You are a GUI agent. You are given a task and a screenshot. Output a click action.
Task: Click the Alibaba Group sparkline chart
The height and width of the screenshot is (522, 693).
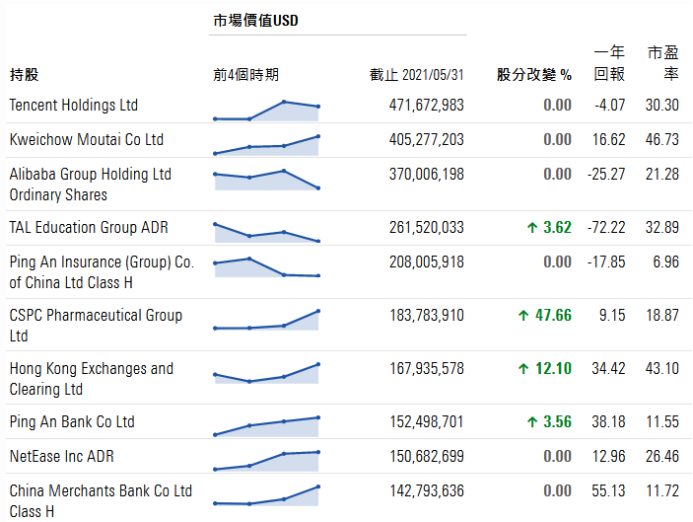(266, 179)
